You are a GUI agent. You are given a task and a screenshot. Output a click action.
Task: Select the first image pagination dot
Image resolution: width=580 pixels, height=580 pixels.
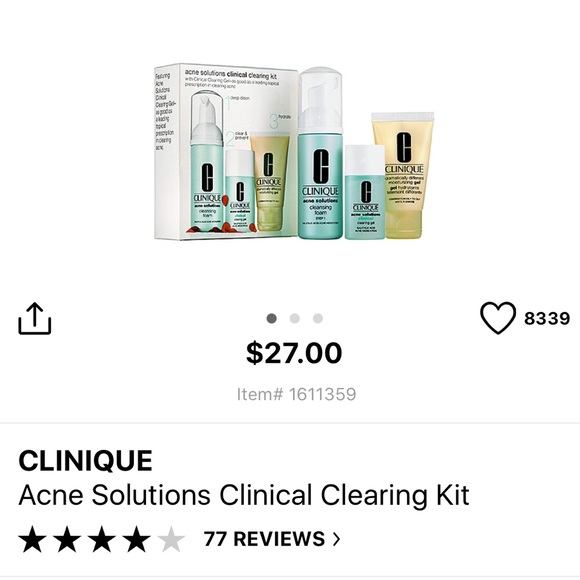[272, 318]
